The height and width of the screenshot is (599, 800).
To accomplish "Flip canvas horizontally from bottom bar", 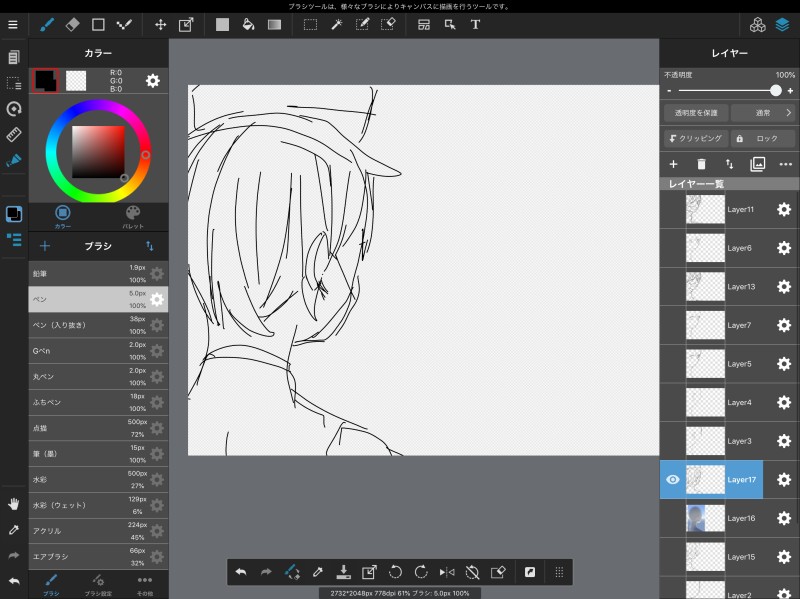I will tap(446, 572).
